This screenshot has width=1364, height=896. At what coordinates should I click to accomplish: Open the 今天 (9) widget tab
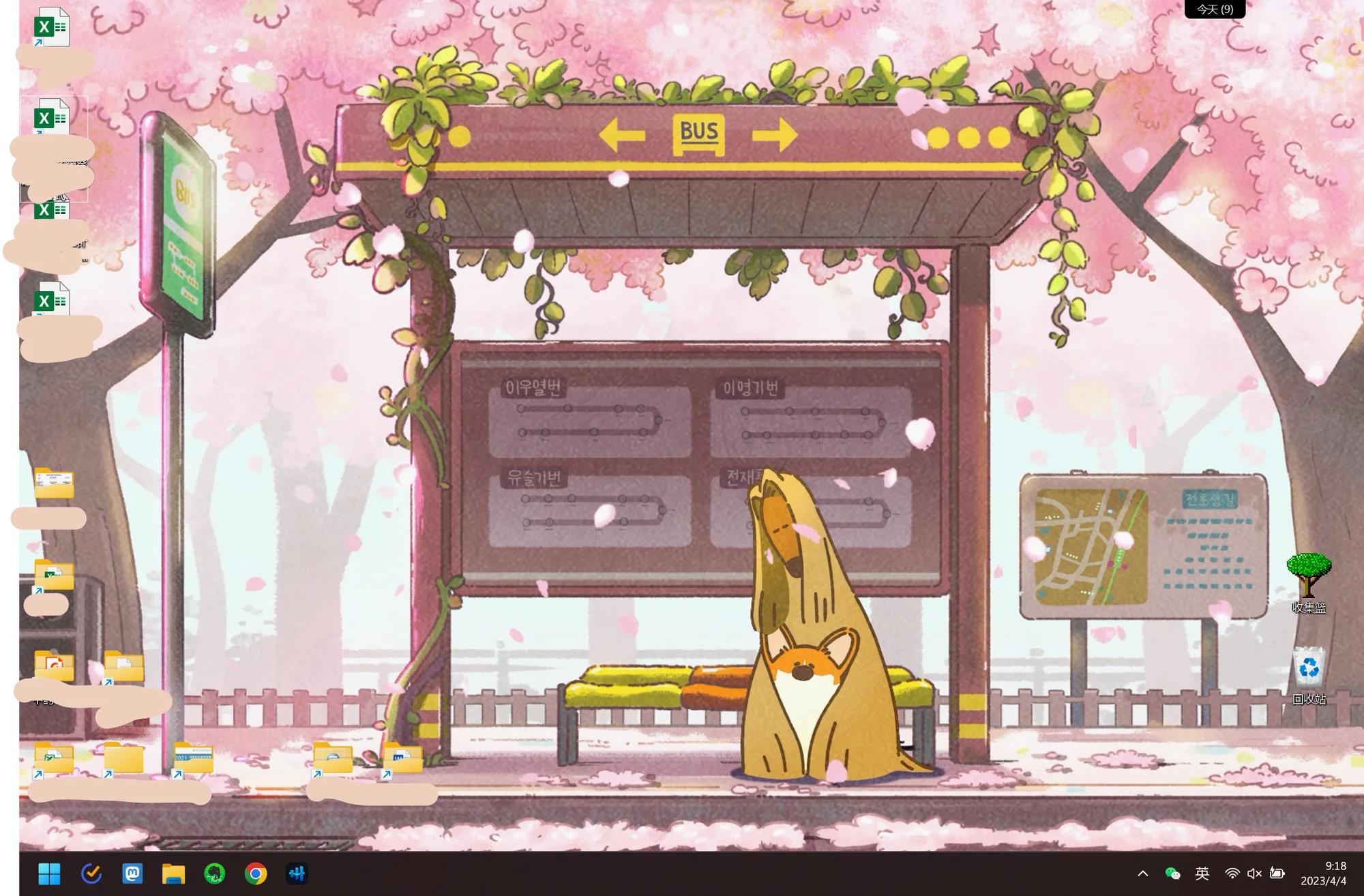click(1215, 9)
